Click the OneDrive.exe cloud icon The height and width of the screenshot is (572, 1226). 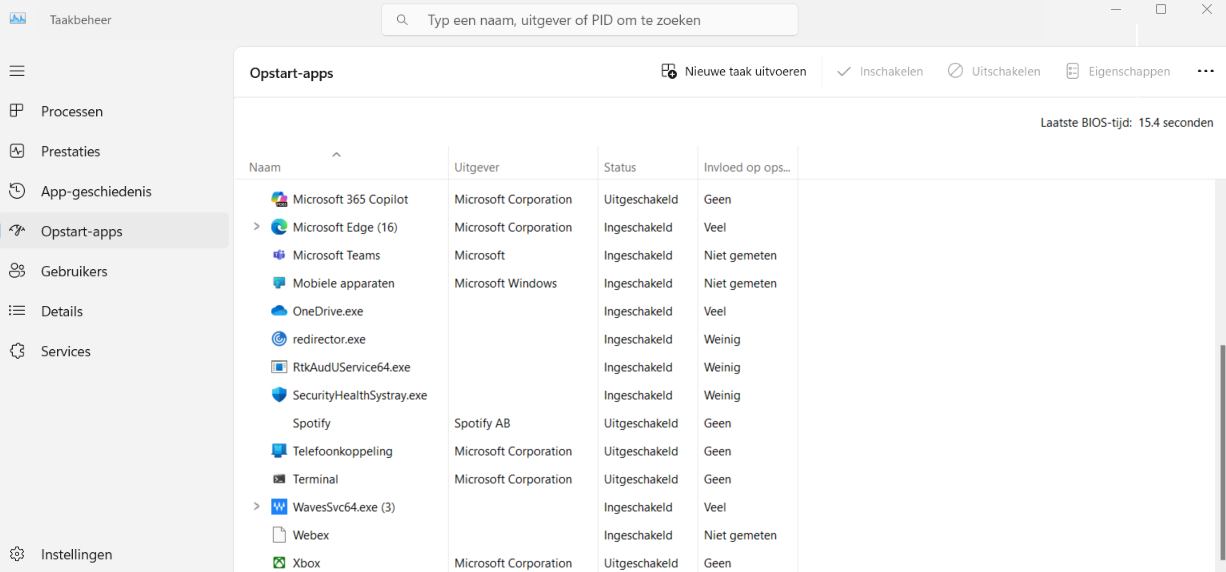(279, 311)
